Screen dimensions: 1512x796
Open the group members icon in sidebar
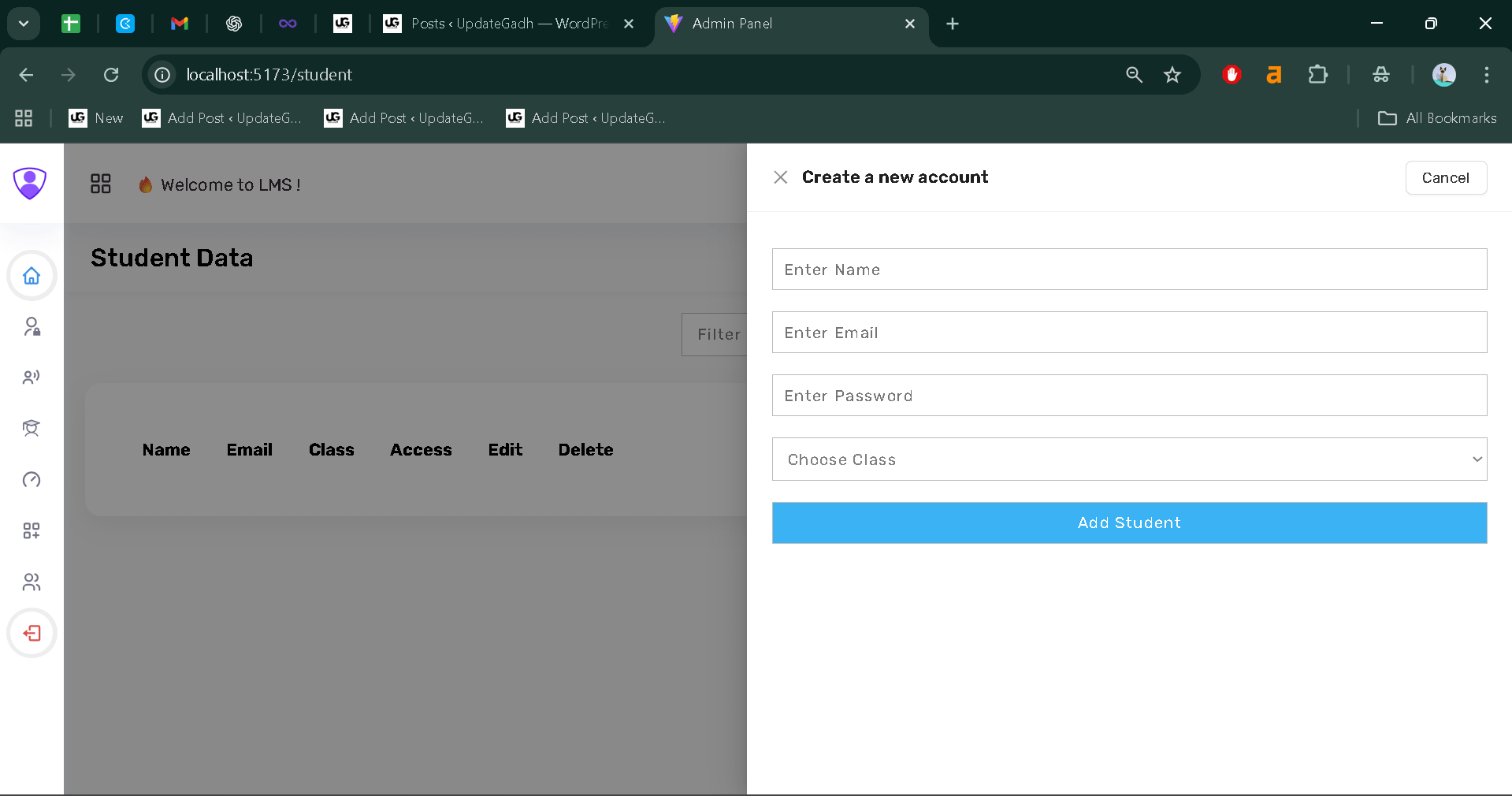pos(32,582)
